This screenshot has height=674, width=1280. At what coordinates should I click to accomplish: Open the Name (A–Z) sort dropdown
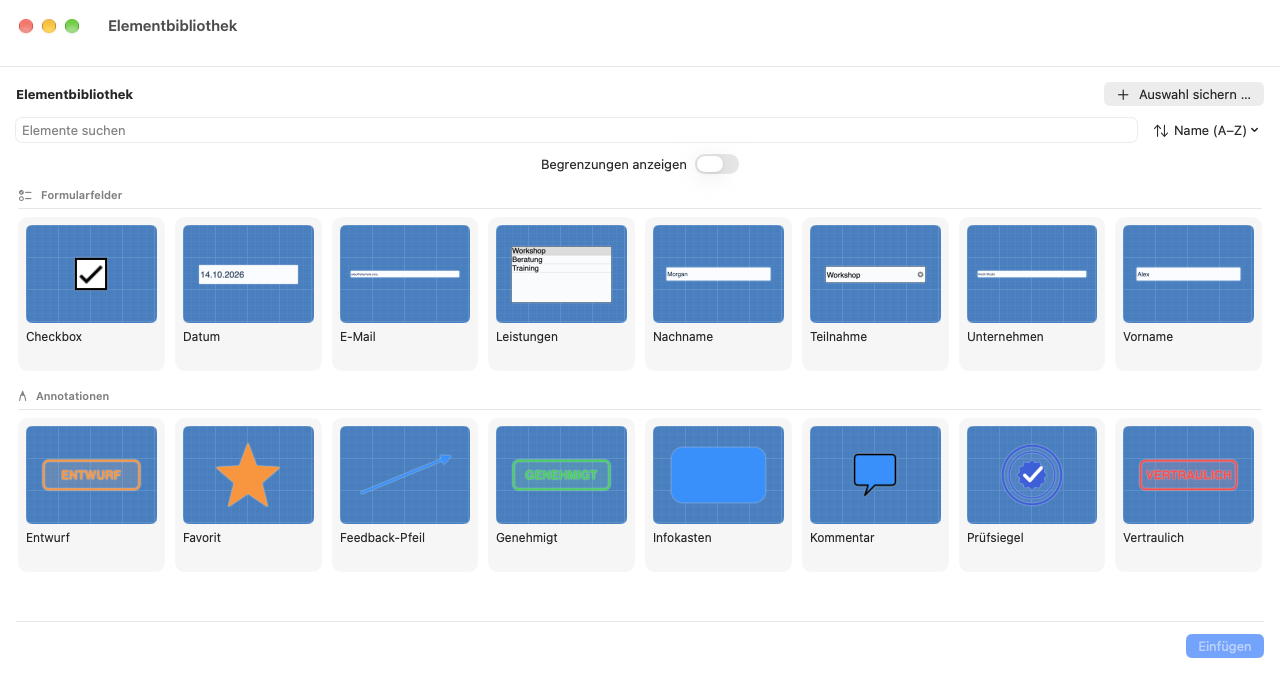tap(1206, 130)
